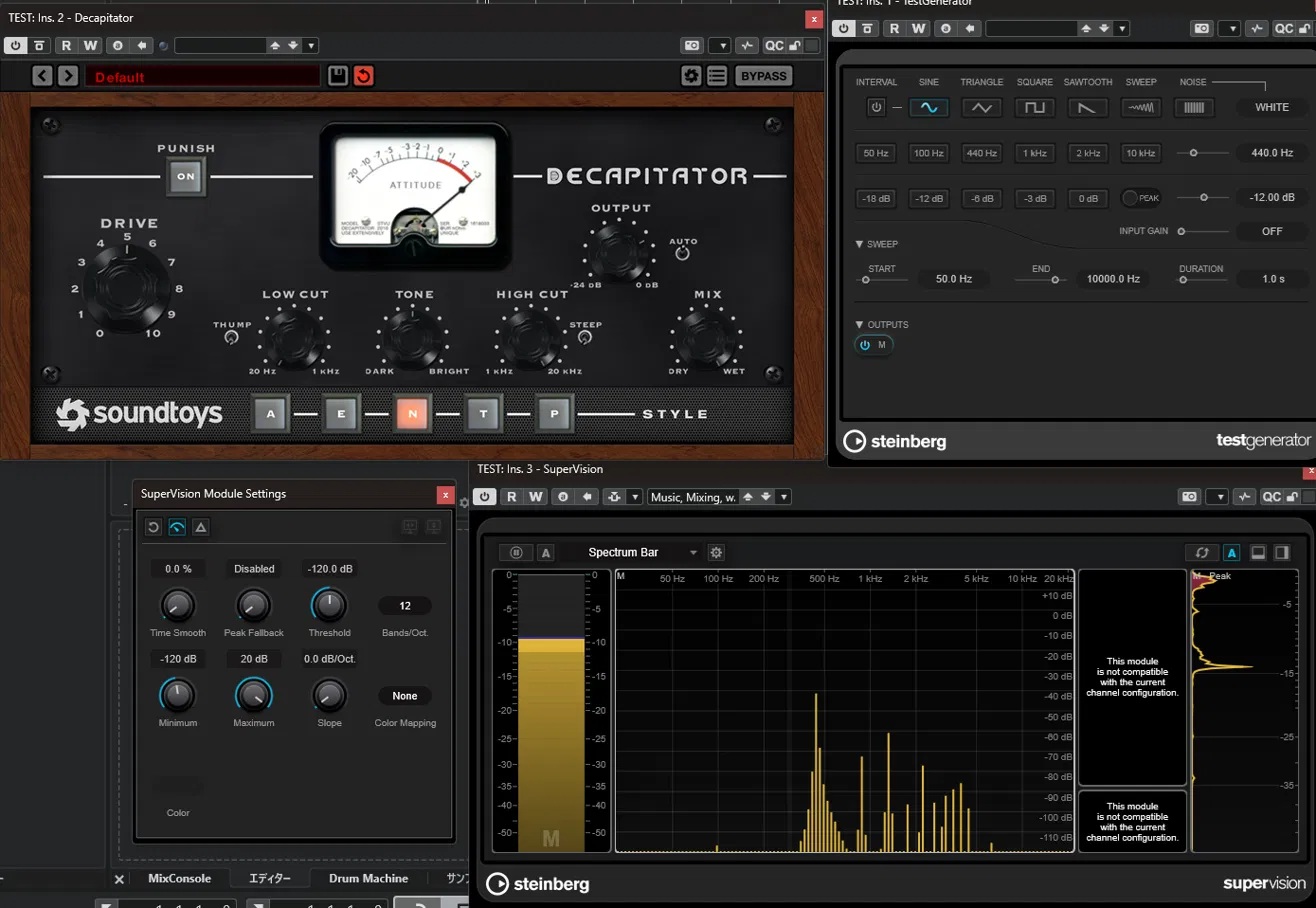Switch to the Drum Machine tab

coord(370,879)
